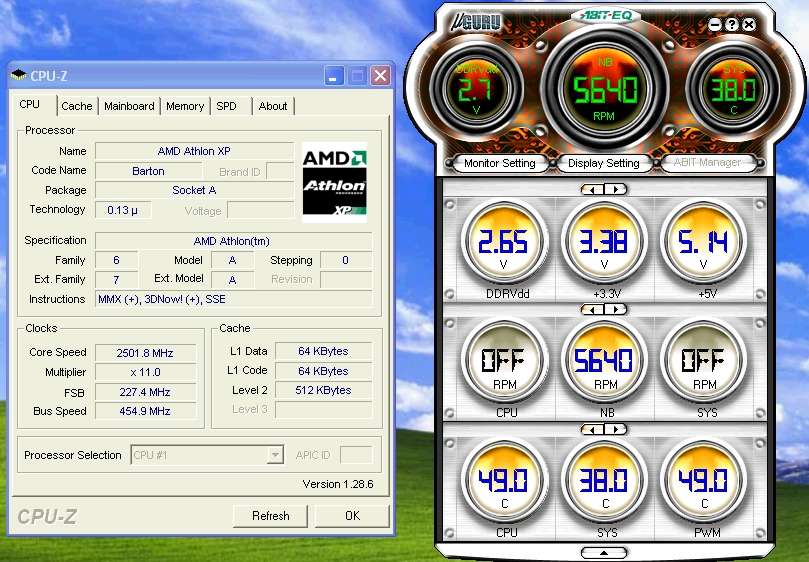Click next arrow above voltage gauges
The width and height of the screenshot is (809, 562).
tap(615, 189)
